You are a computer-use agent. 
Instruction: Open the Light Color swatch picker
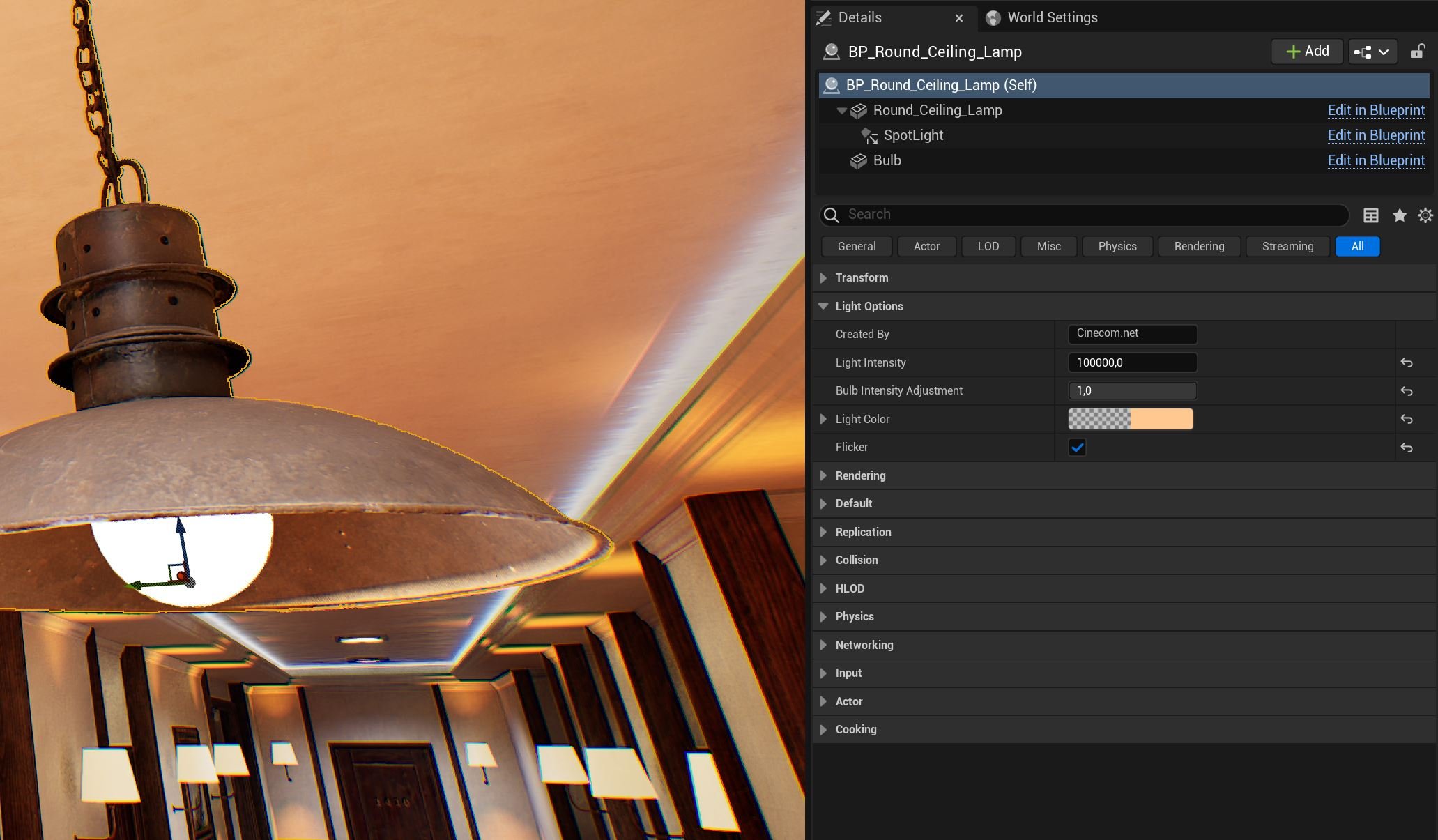pos(1130,419)
